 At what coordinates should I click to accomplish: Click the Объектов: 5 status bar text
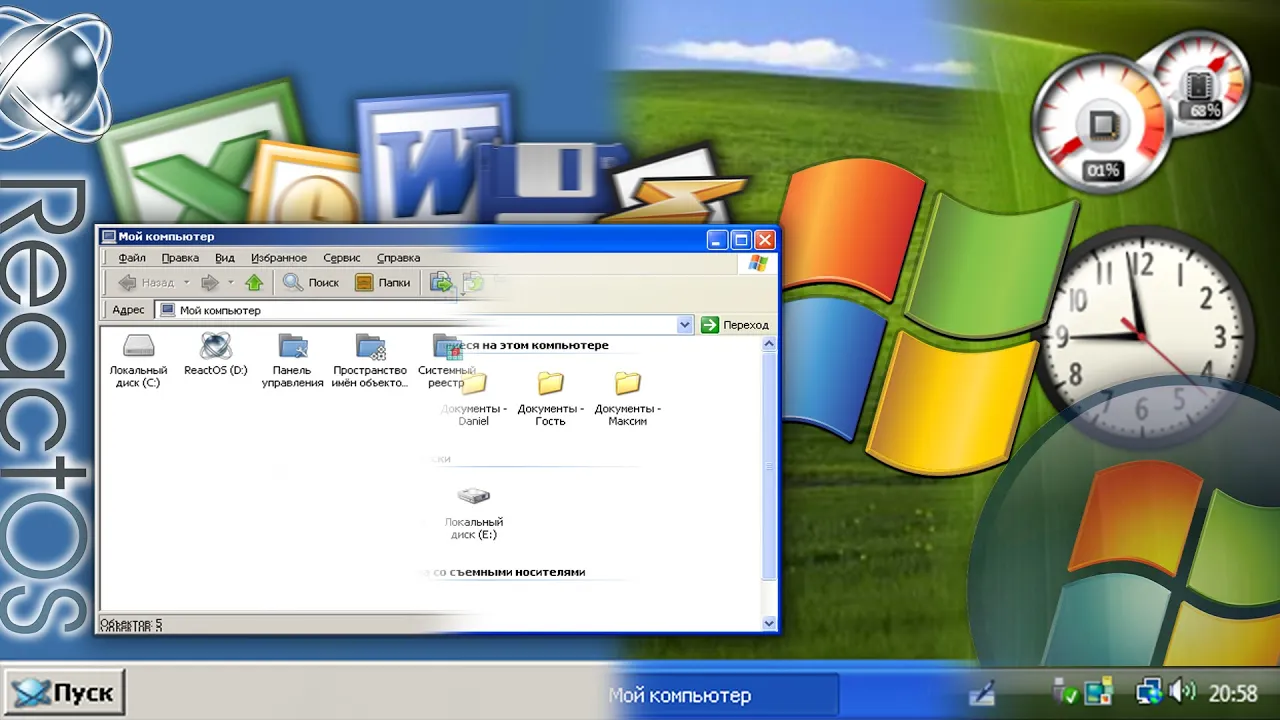(131, 624)
